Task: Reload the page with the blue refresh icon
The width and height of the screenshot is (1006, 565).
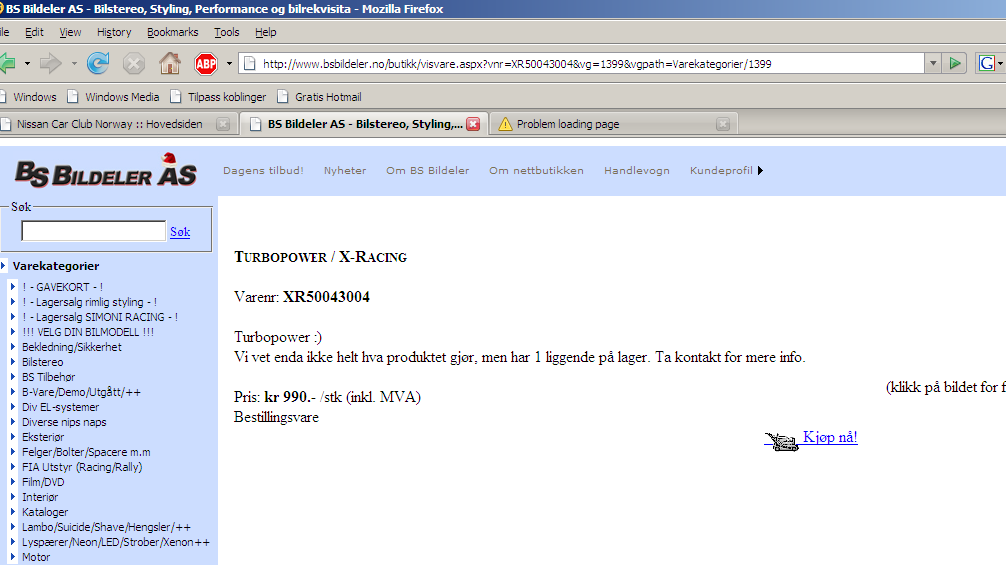Action: tap(98, 63)
